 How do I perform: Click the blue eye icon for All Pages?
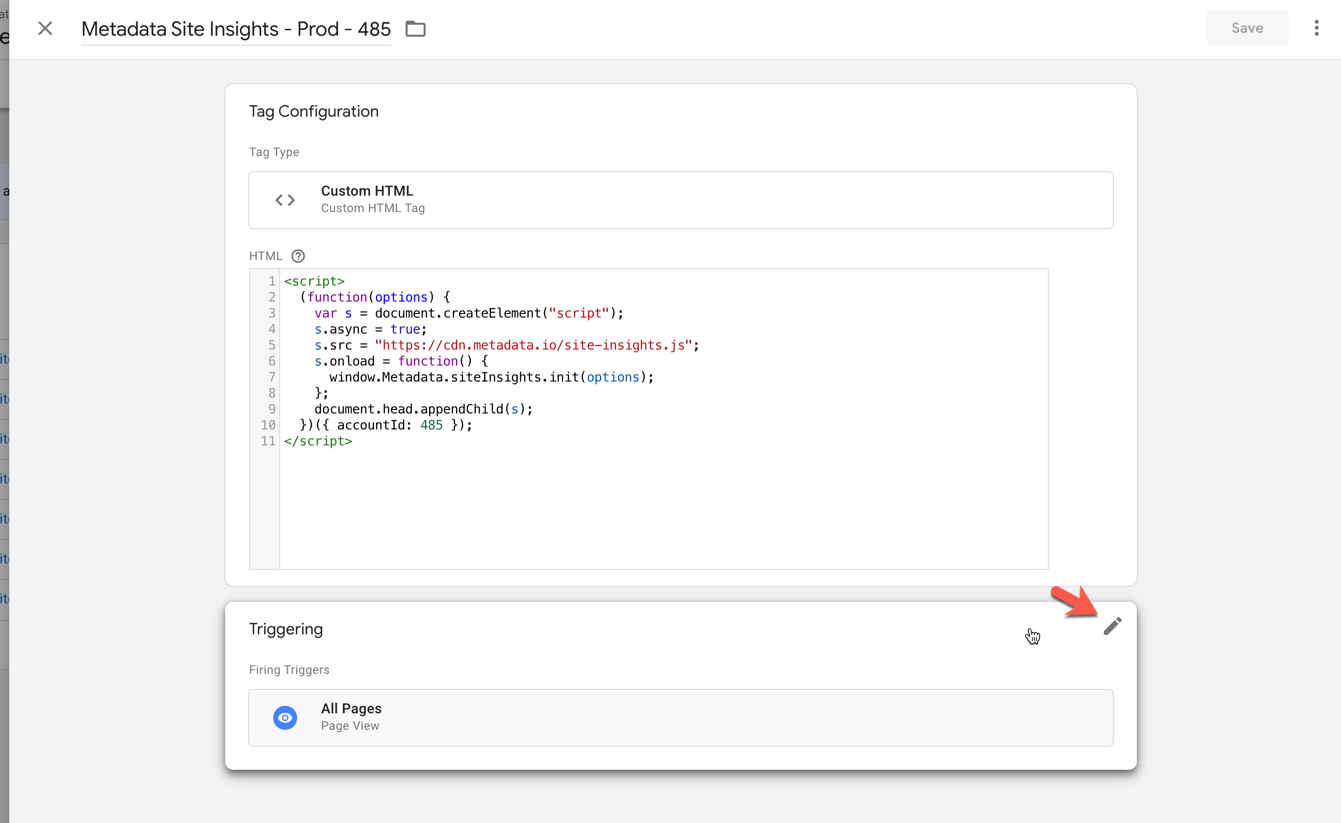pyautogui.click(x=285, y=718)
